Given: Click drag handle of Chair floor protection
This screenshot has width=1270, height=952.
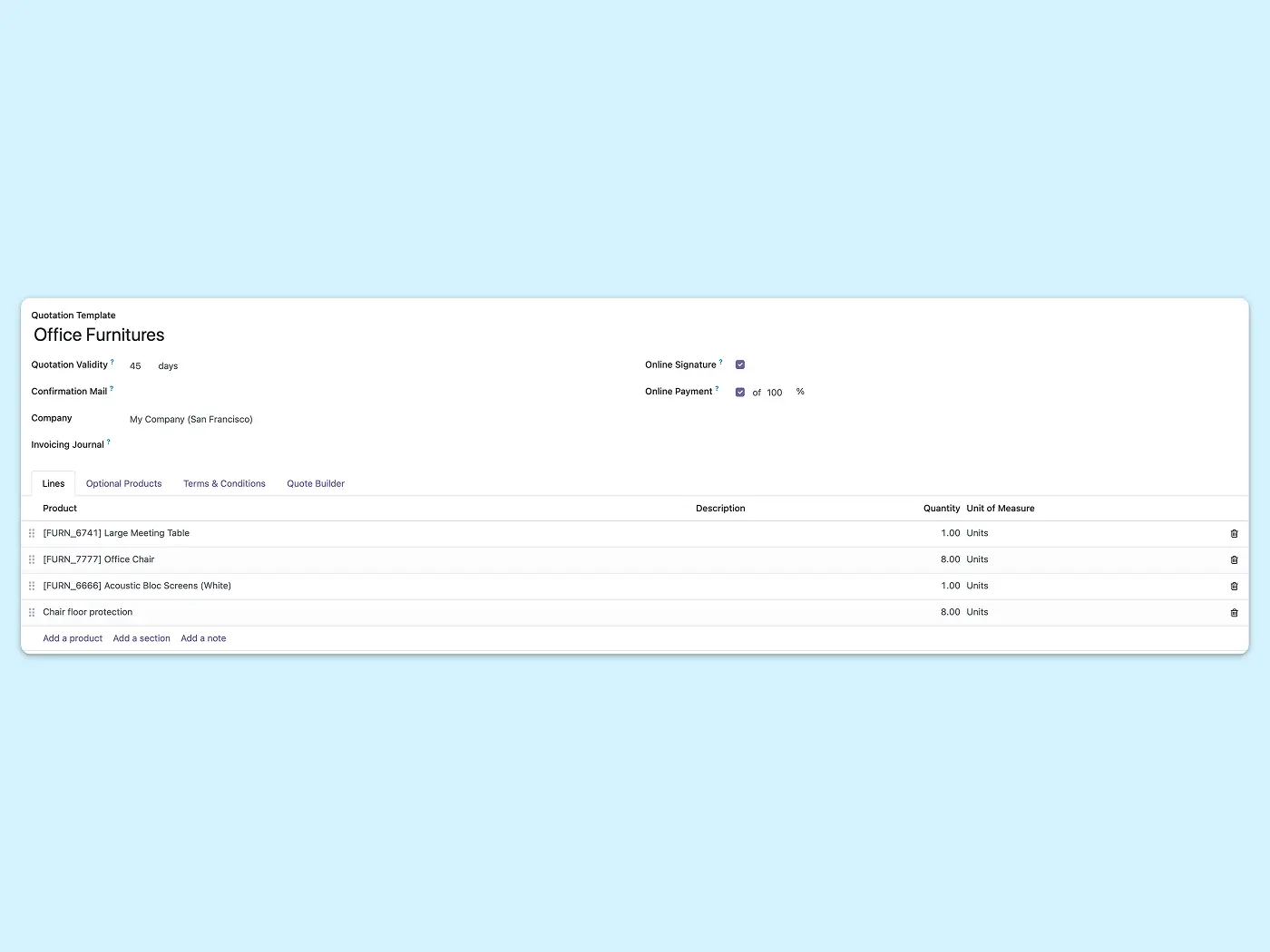Looking at the screenshot, I should tap(32, 613).
